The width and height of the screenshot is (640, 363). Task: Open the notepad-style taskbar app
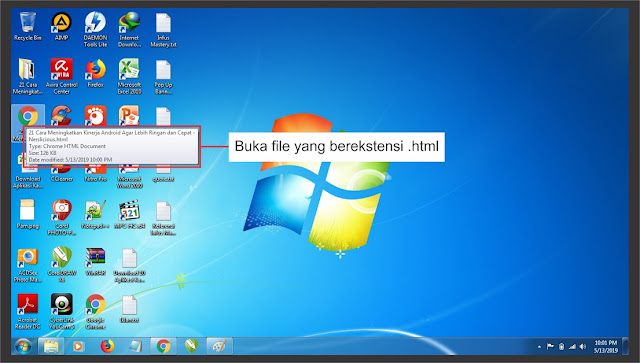pyautogui.click(x=135, y=347)
